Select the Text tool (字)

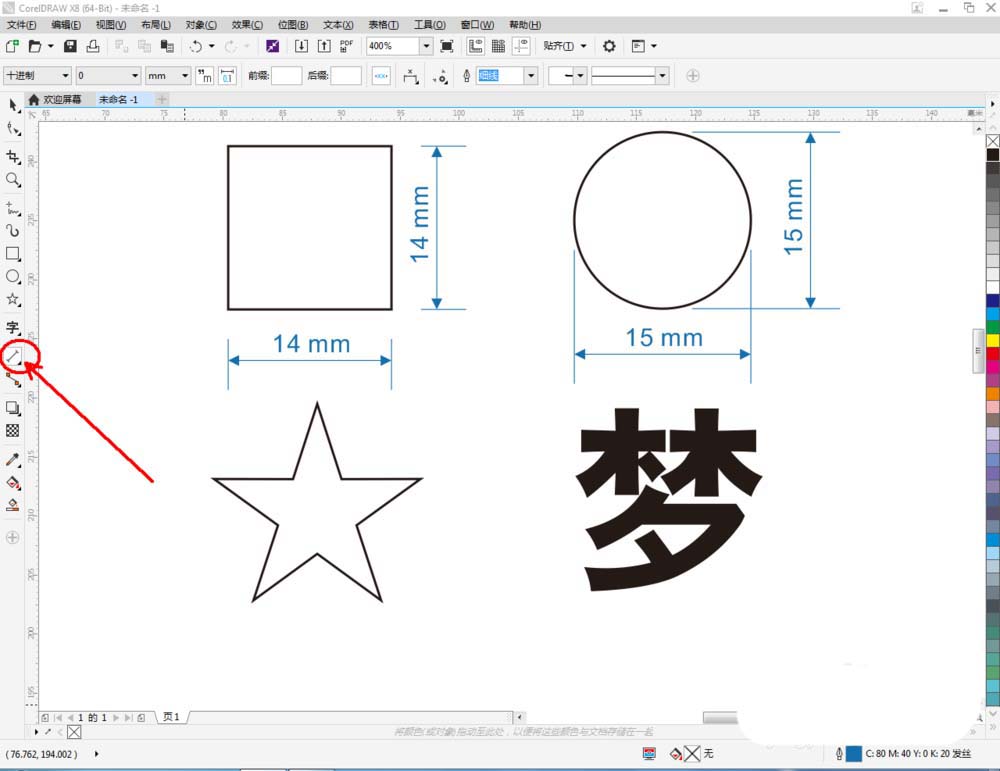(13, 328)
